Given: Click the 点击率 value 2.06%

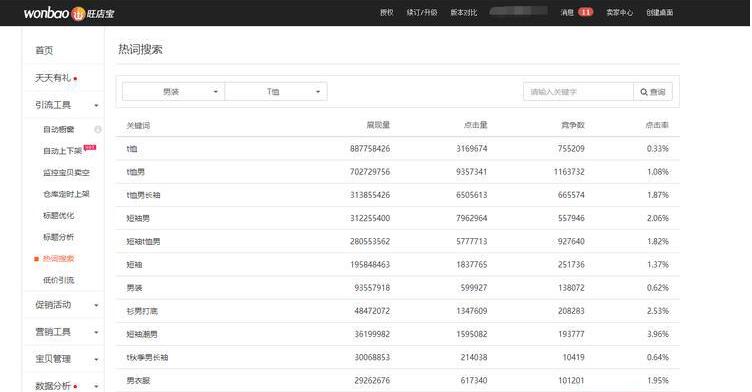Looking at the screenshot, I should (x=658, y=218).
